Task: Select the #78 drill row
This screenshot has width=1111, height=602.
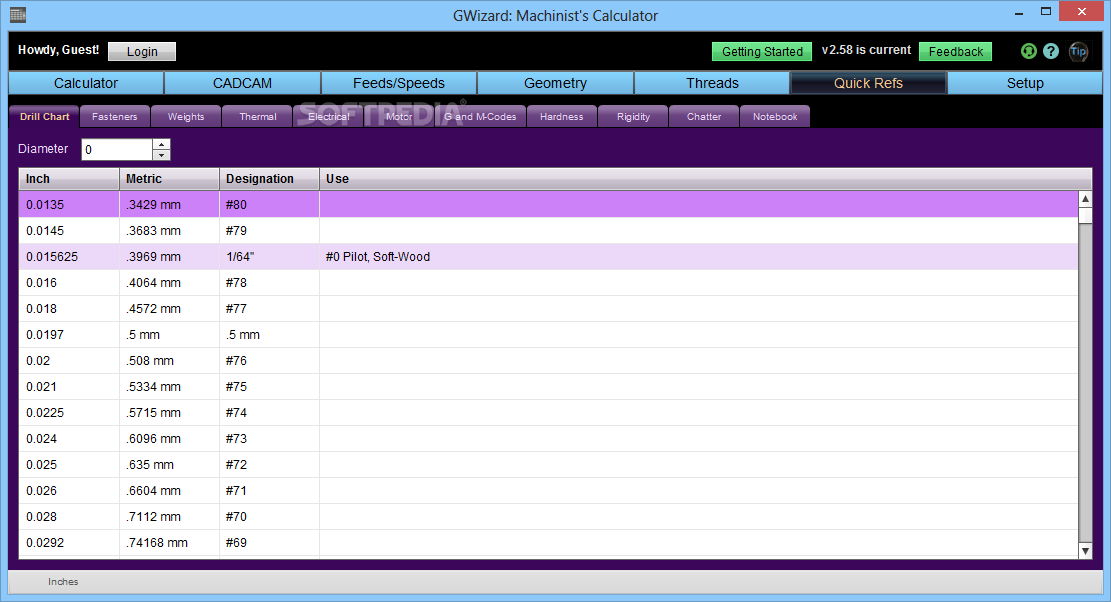Action: pyautogui.click(x=548, y=283)
